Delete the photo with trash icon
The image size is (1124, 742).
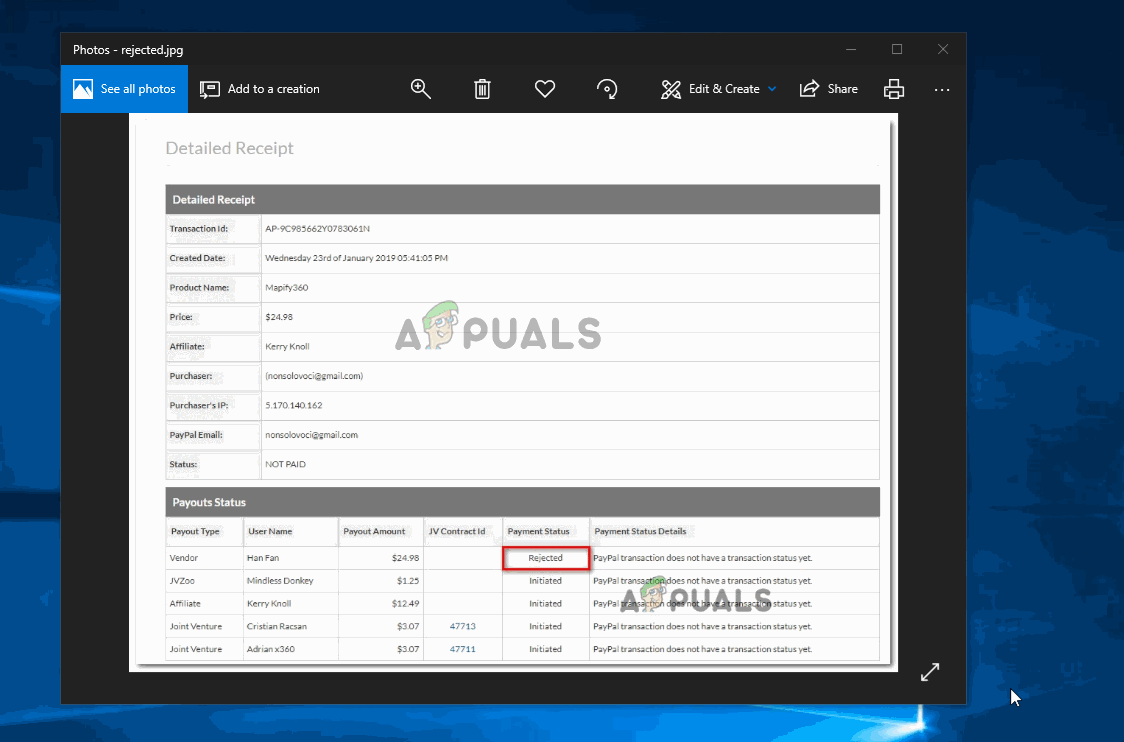pyautogui.click(x=482, y=89)
